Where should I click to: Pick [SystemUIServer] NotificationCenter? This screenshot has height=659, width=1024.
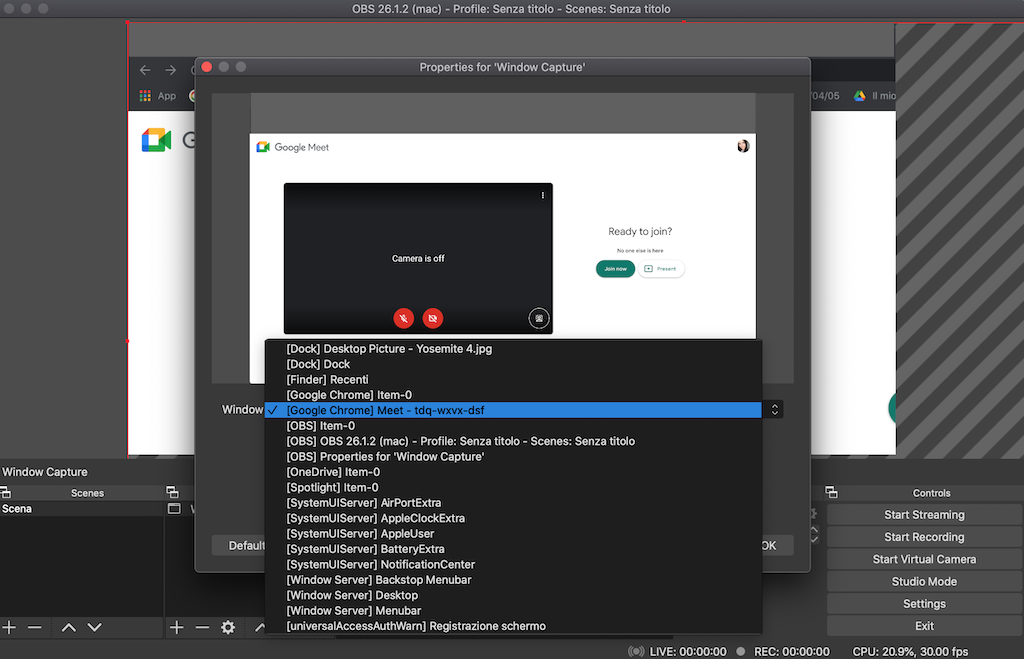[x=513, y=564]
